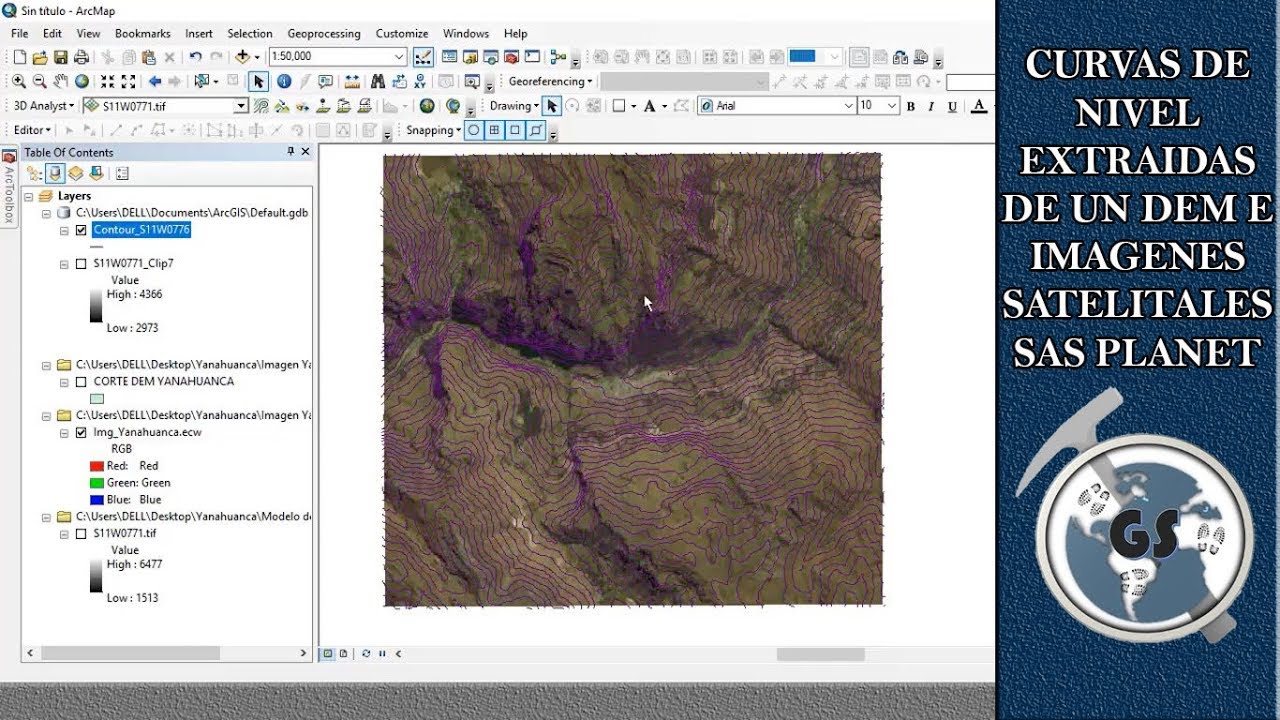Uncheck the Contour_S11W0776 layer
Viewport: 1280px width, 720px height.
(81, 230)
